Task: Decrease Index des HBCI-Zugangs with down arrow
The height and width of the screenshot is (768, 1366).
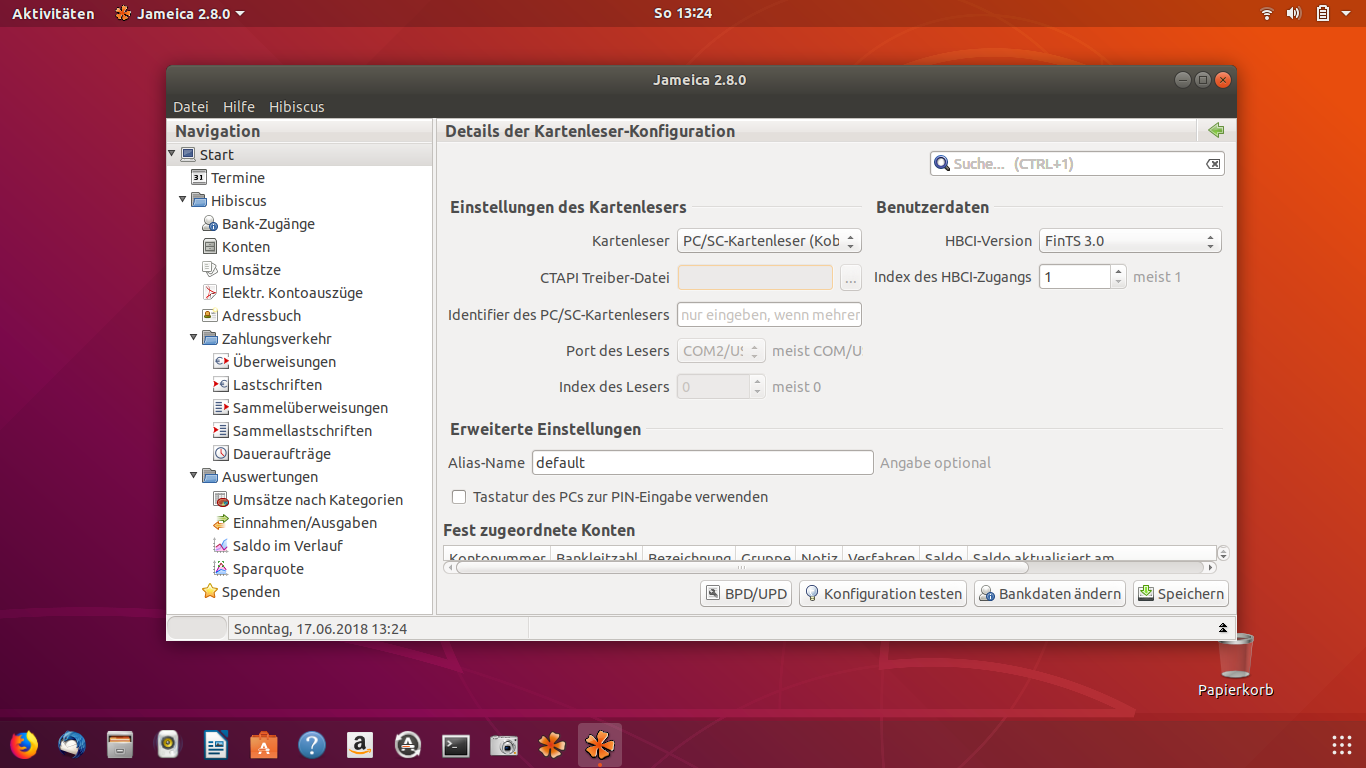Action: coord(1119,283)
